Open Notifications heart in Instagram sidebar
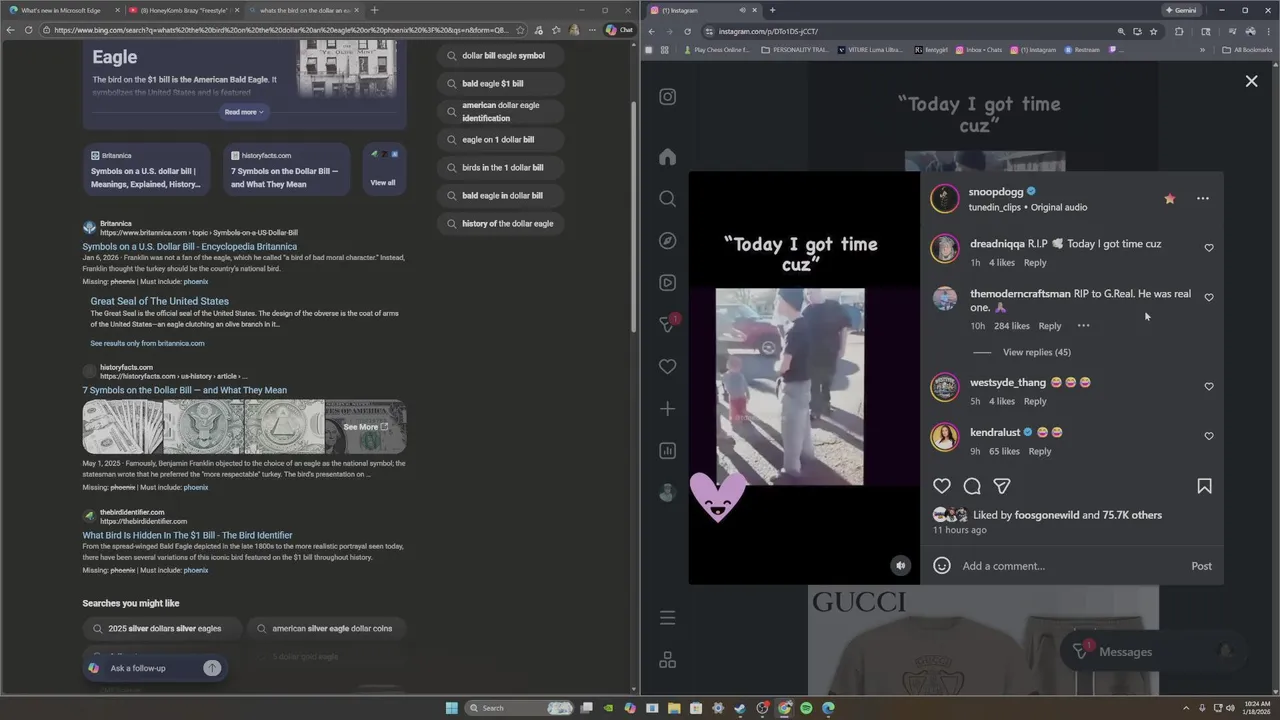1280x720 pixels. [667, 366]
